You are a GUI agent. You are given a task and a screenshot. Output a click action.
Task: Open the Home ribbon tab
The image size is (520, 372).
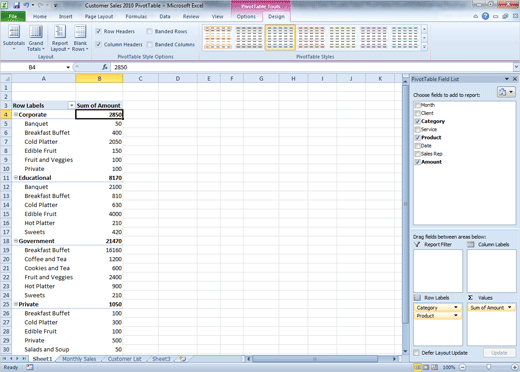point(40,16)
